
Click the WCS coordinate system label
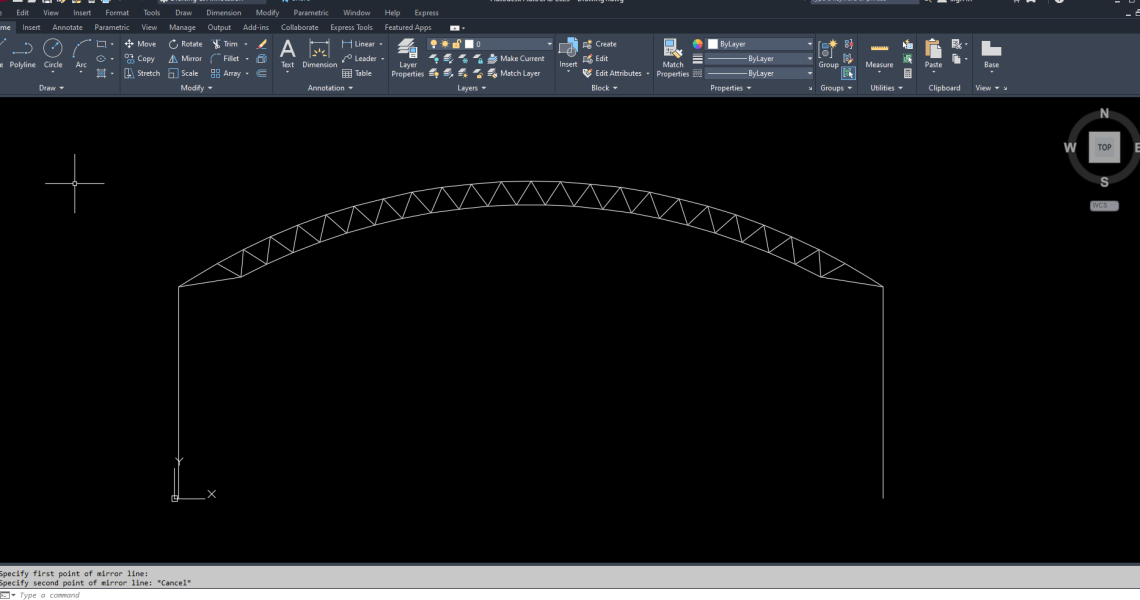1104,206
